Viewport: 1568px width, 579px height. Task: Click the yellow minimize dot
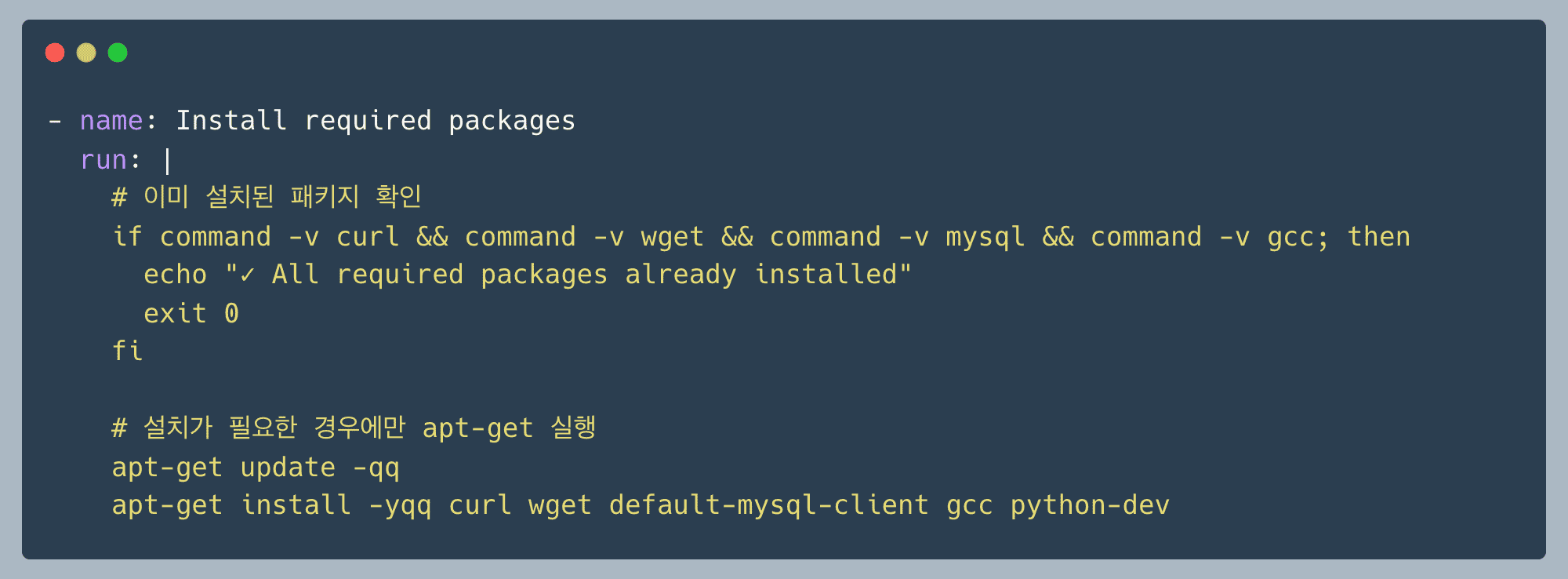click(x=86, y=53)
